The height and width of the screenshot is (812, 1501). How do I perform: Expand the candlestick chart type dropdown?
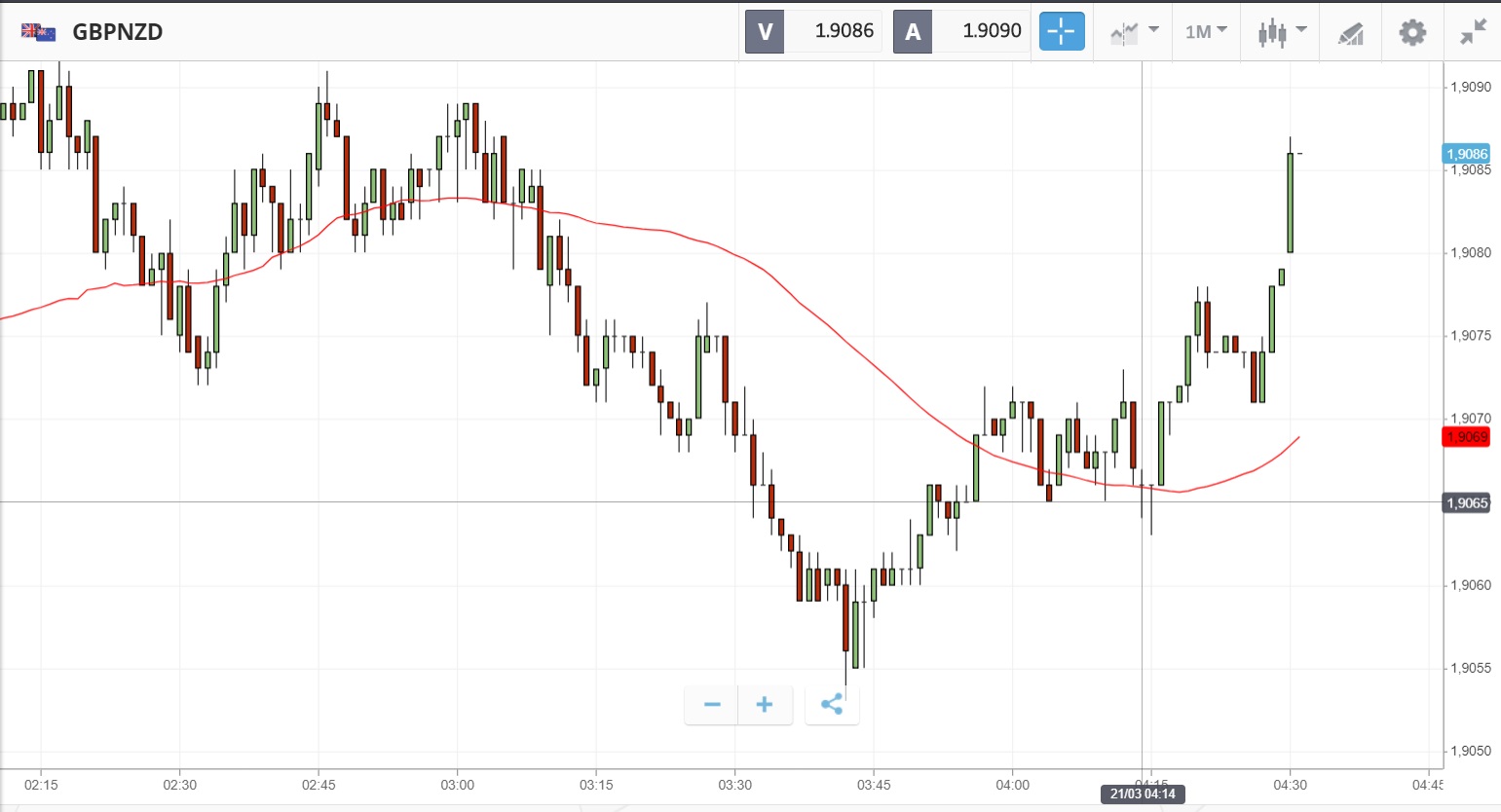1281,32
